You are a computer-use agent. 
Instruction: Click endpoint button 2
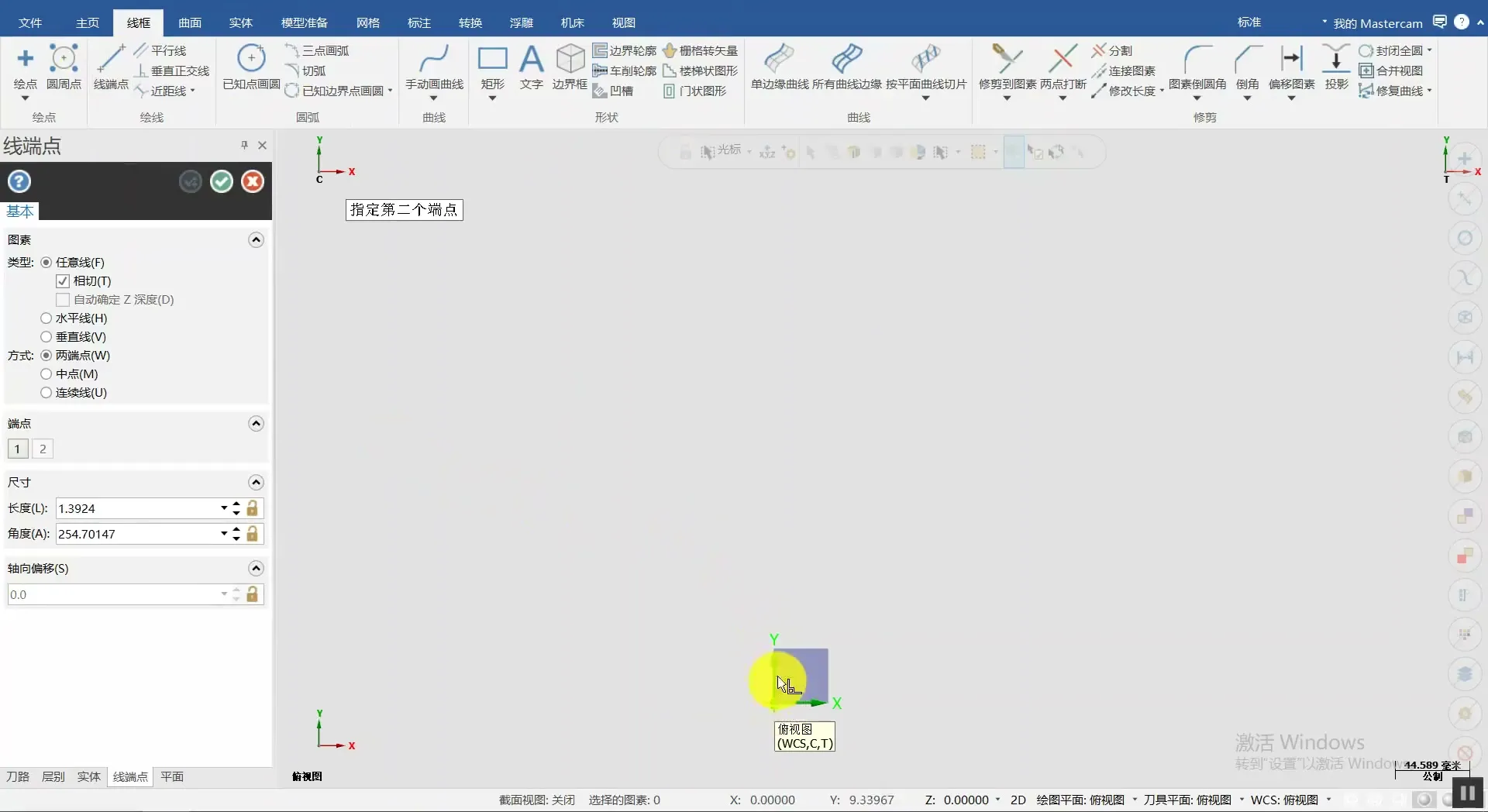[43, 449]
